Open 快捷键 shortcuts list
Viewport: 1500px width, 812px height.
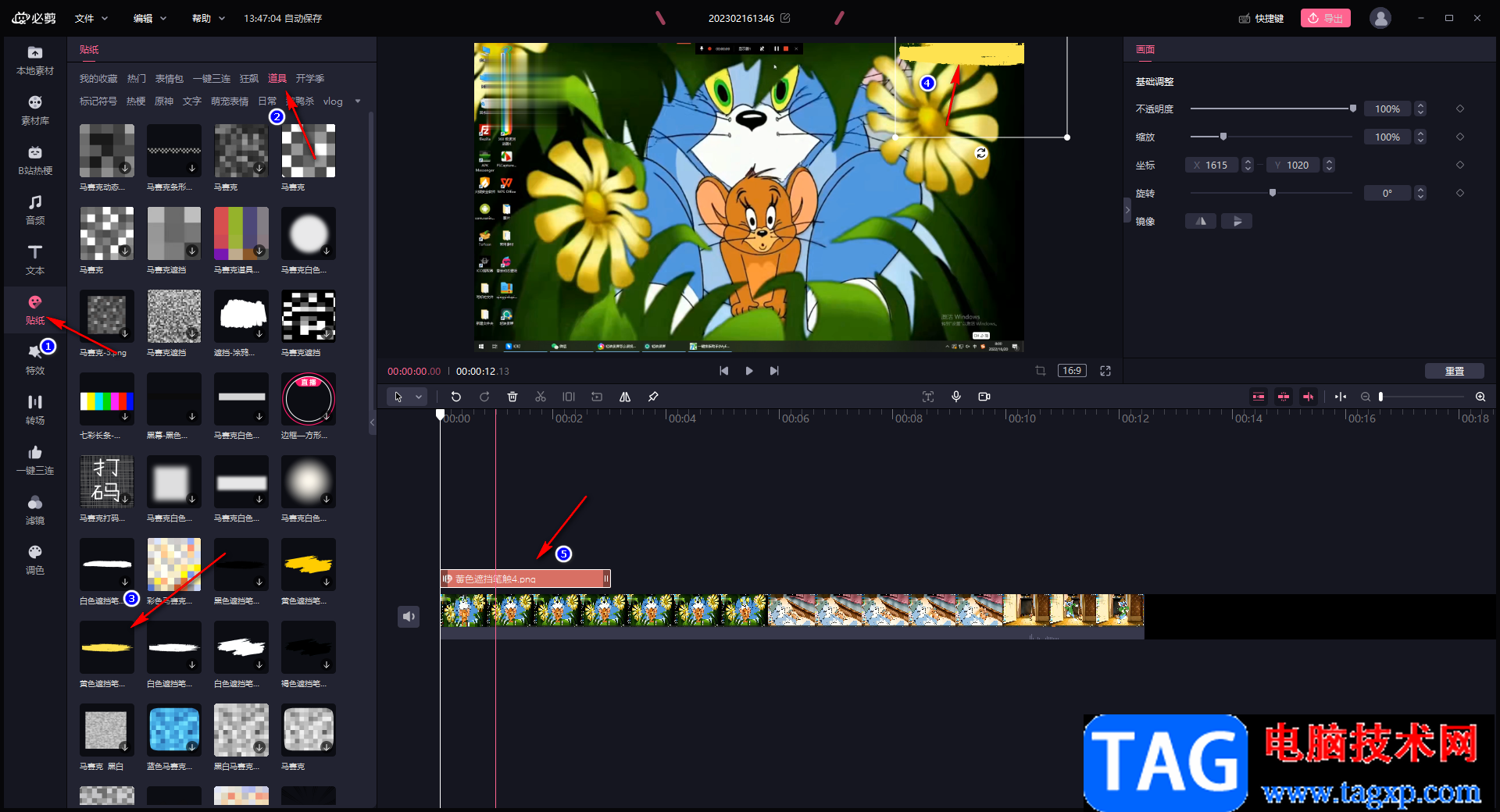tap(1262, 18)
